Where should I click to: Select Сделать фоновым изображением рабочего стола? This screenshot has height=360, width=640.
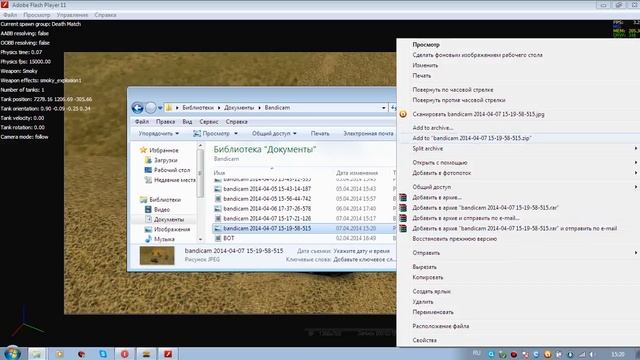tap(477, 55)
